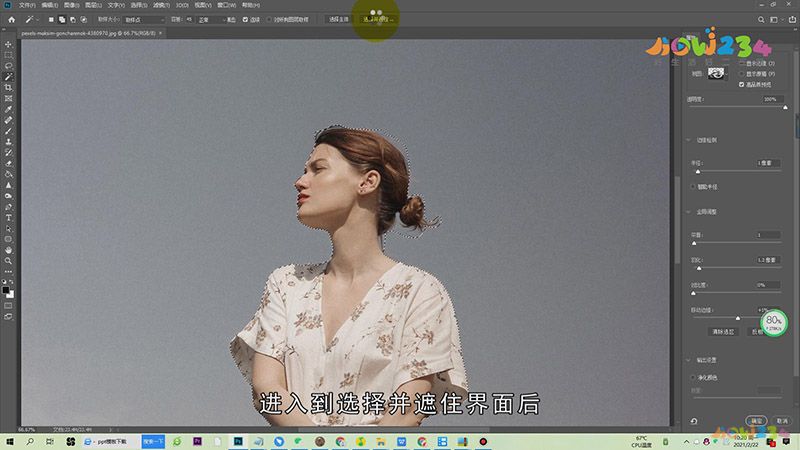Select the Healing Brush tool
This screenshot has height=450, width=800.
point(8,120)
